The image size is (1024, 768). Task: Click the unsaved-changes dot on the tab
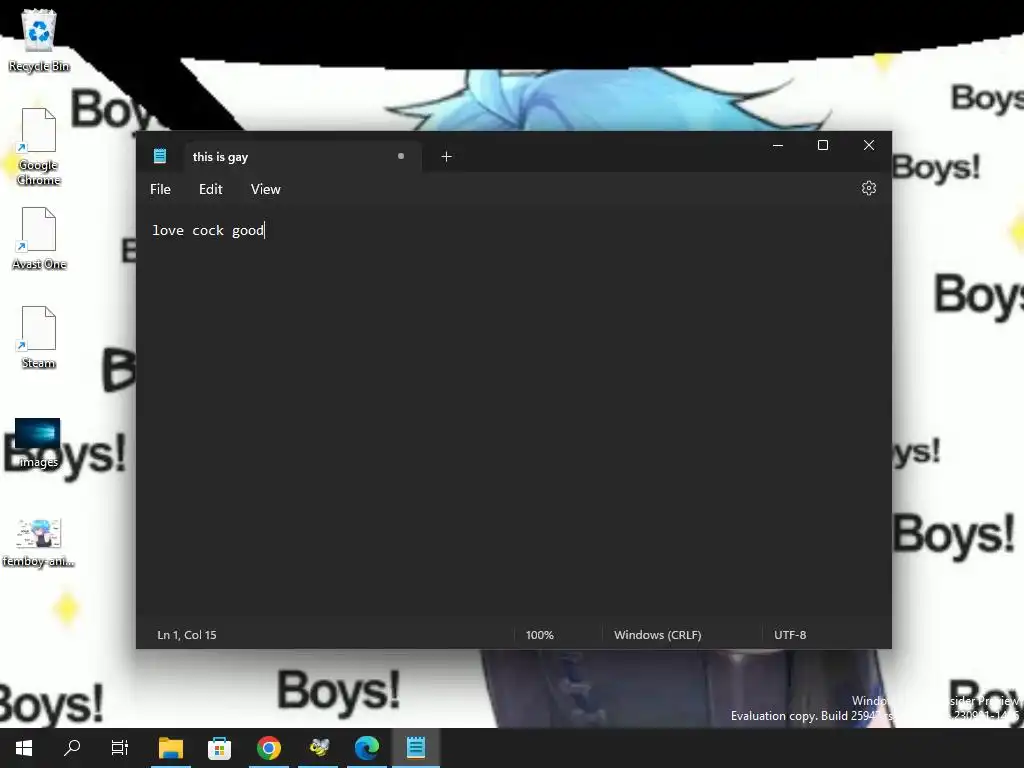tap(401, 156)
